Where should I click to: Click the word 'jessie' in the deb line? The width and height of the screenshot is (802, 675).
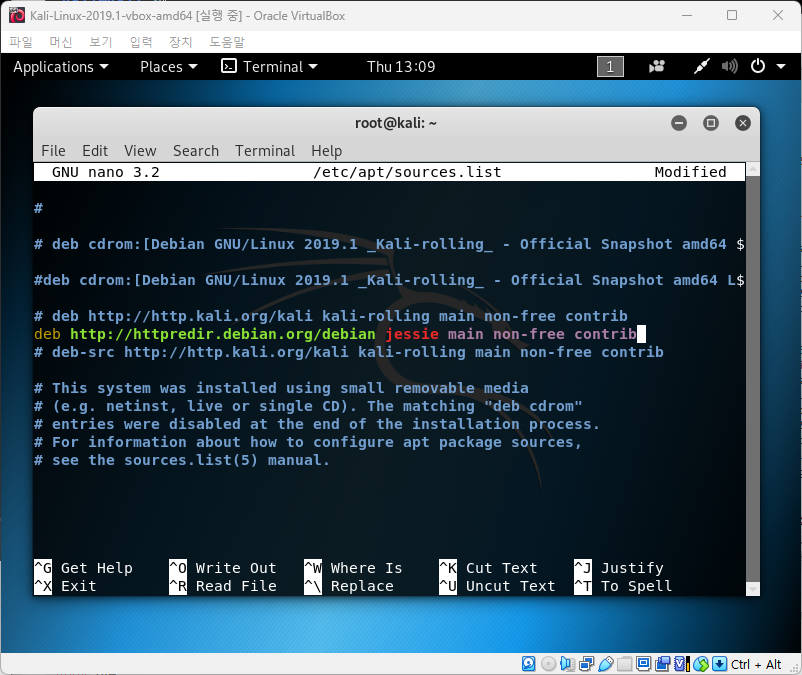coord(412,334)
